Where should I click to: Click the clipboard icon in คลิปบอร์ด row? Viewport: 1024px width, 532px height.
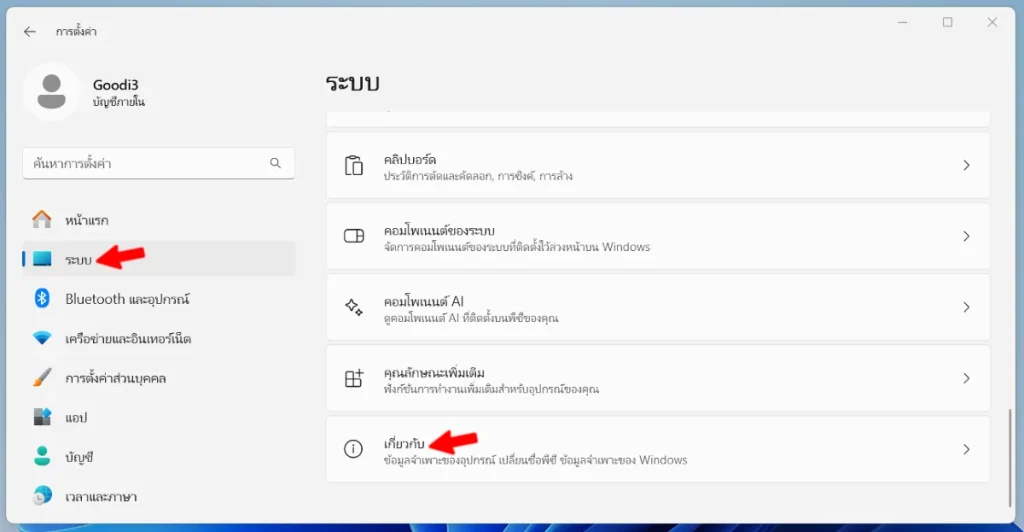pos(353,166)
